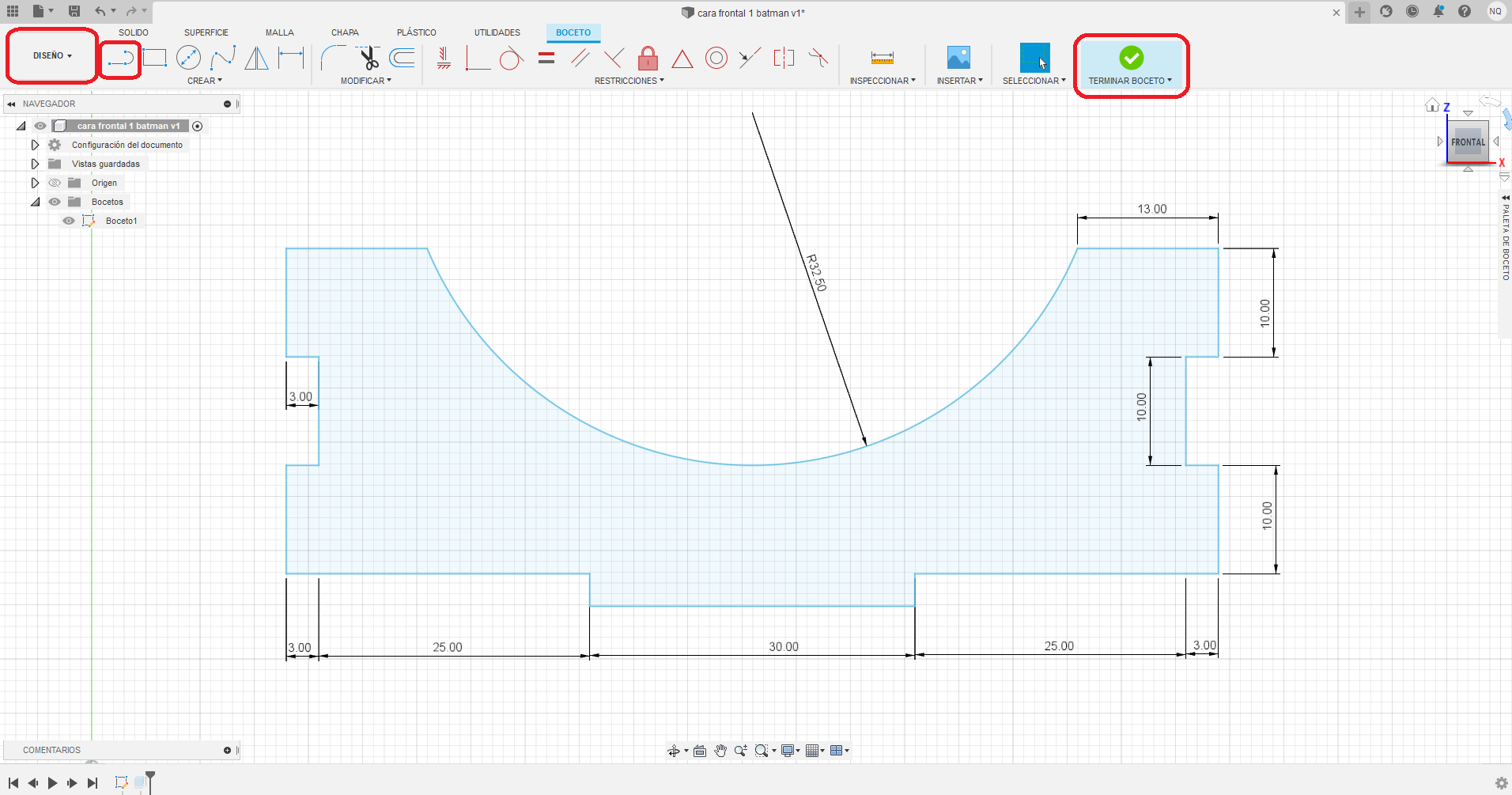Go to the start of the timeline
Screen dimensions: 1512x795
[13, 783]
